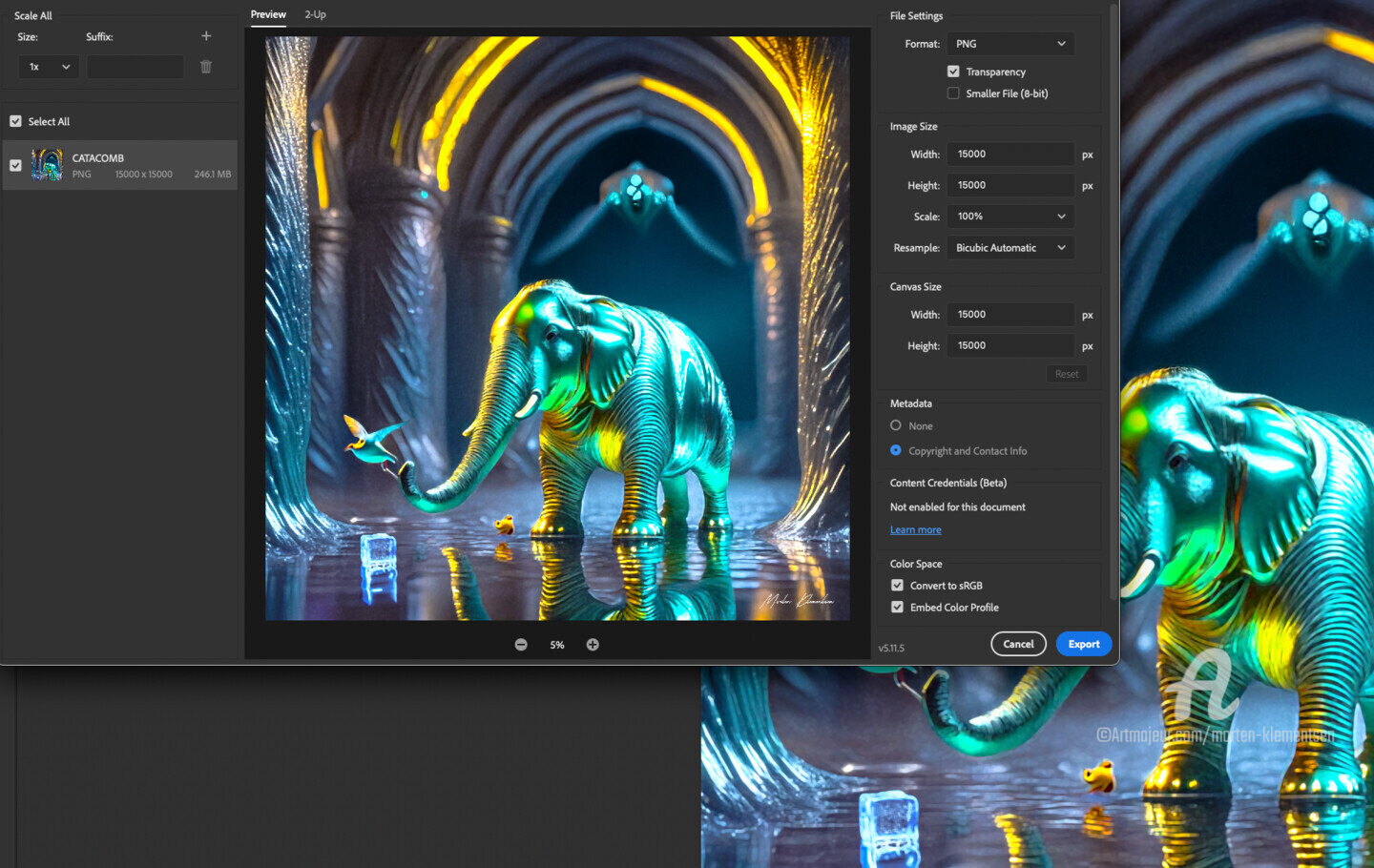This screenshot has width=1374, height=868.
Task: Click the 246.1 MB file size text
Action: click(213, 175)
